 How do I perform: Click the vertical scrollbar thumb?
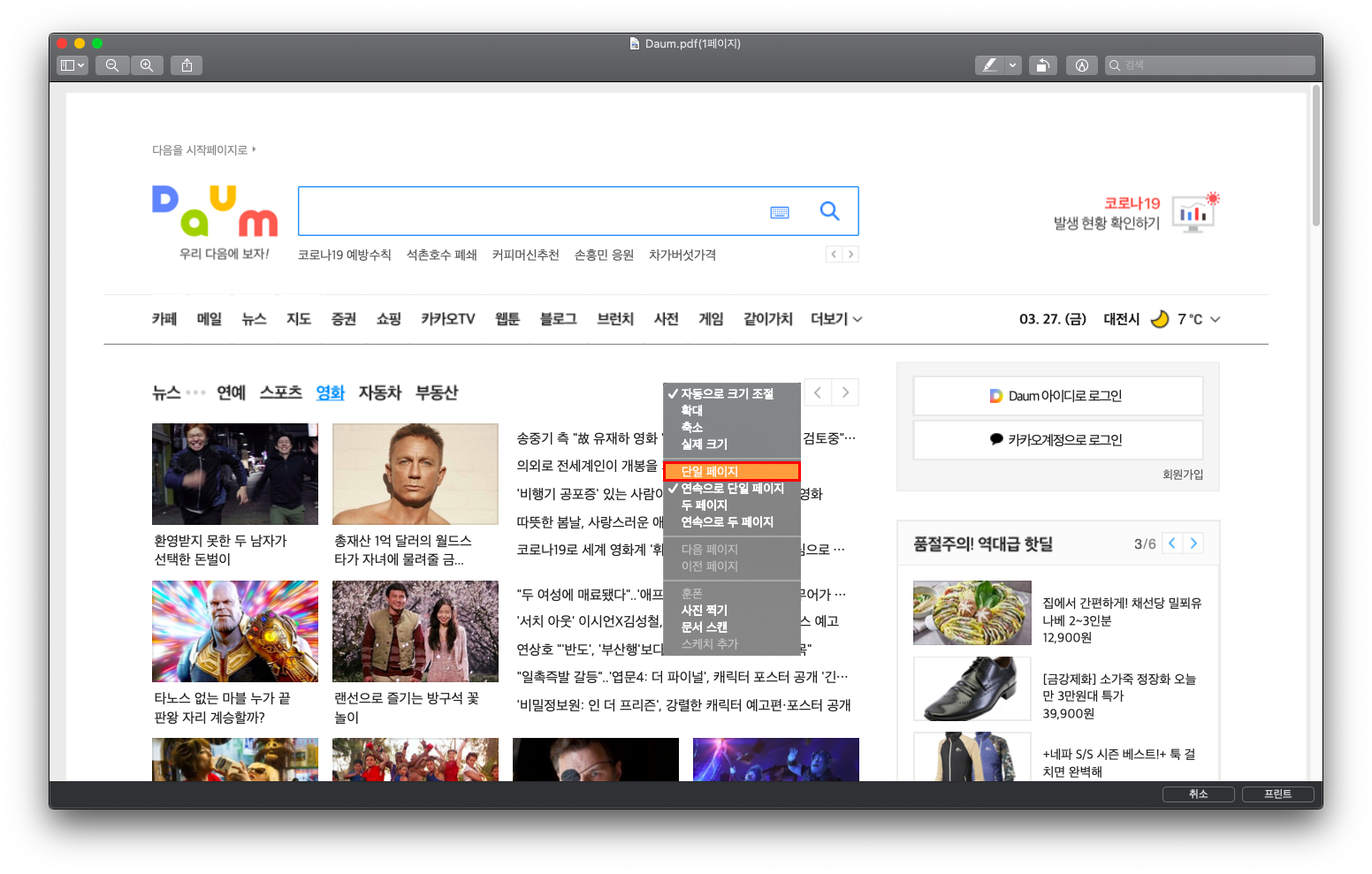point(1316,156)
